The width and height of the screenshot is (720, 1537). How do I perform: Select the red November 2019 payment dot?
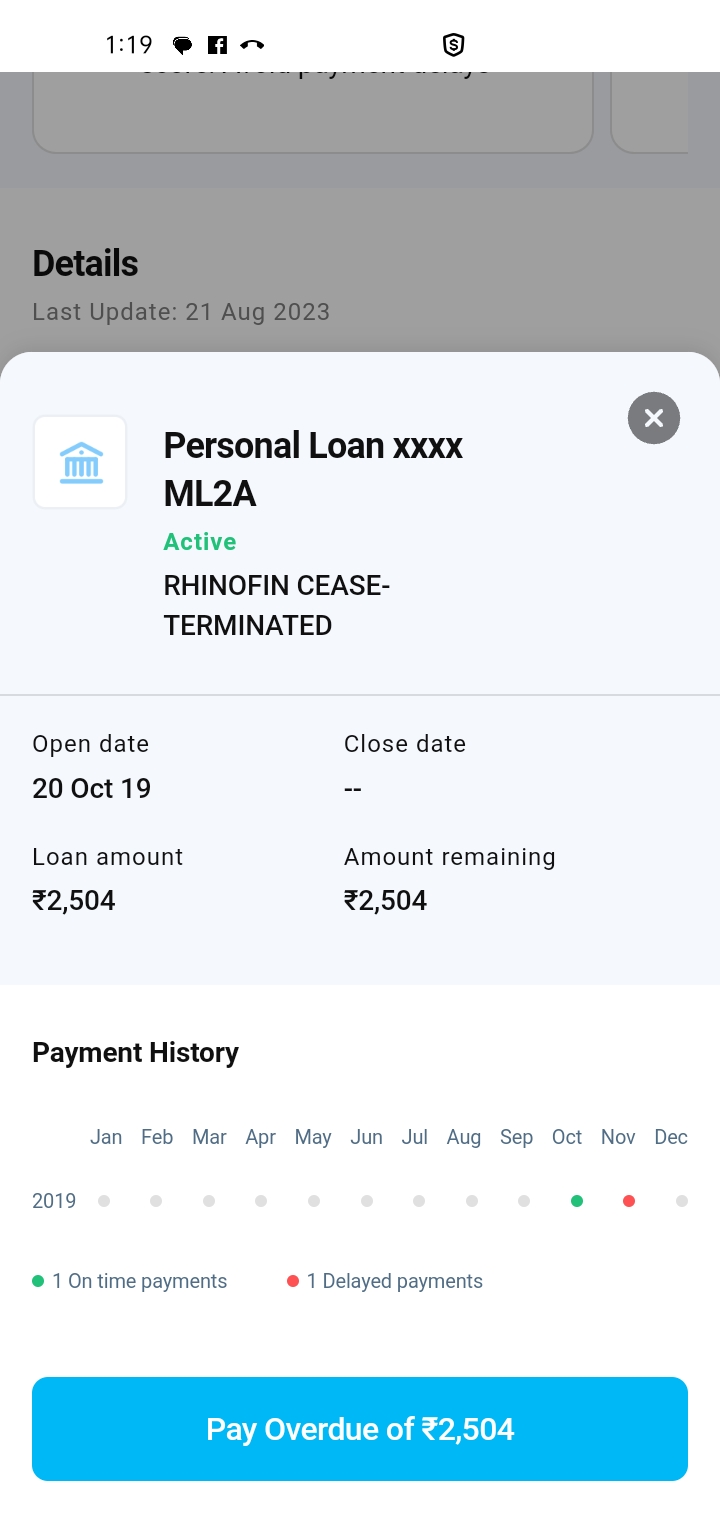point(629,1201)
